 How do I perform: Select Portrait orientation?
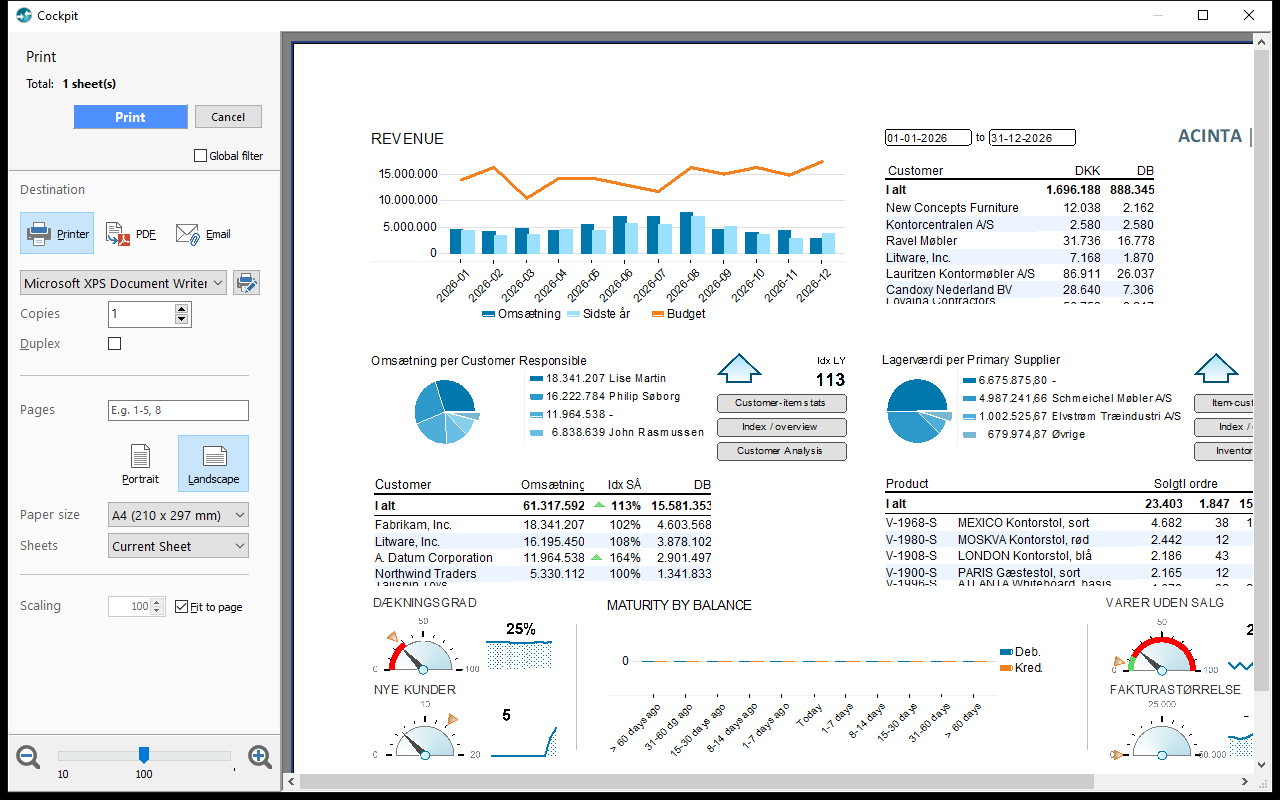[140, 464]
